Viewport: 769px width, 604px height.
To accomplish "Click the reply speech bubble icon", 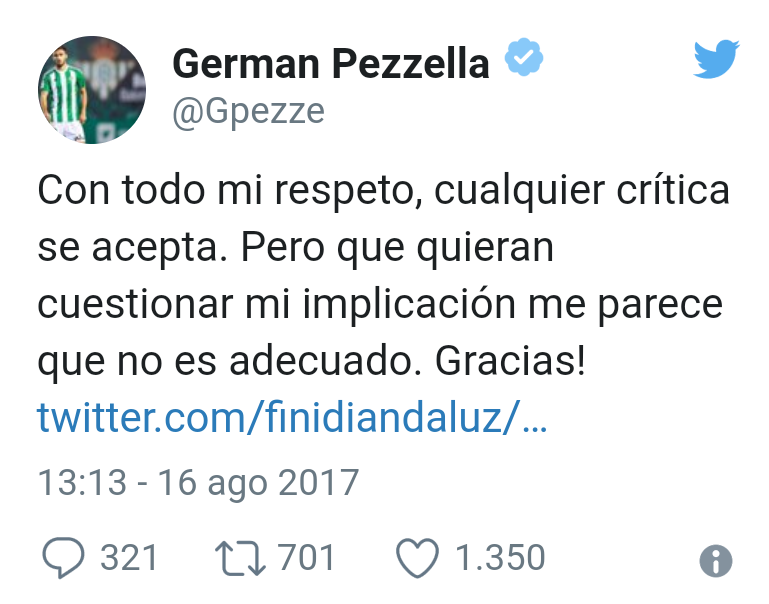I will [63, 557].
